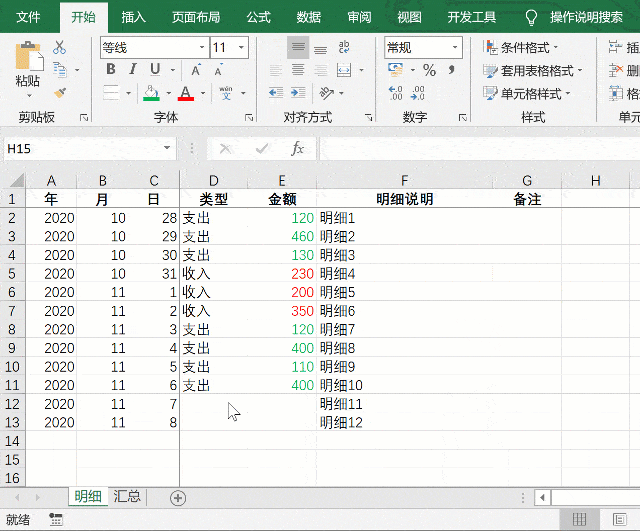The height and width of the screenshot is (531, 640).
Task: Open clipboard group dialog launcher
Action: (x=84, y=118)
